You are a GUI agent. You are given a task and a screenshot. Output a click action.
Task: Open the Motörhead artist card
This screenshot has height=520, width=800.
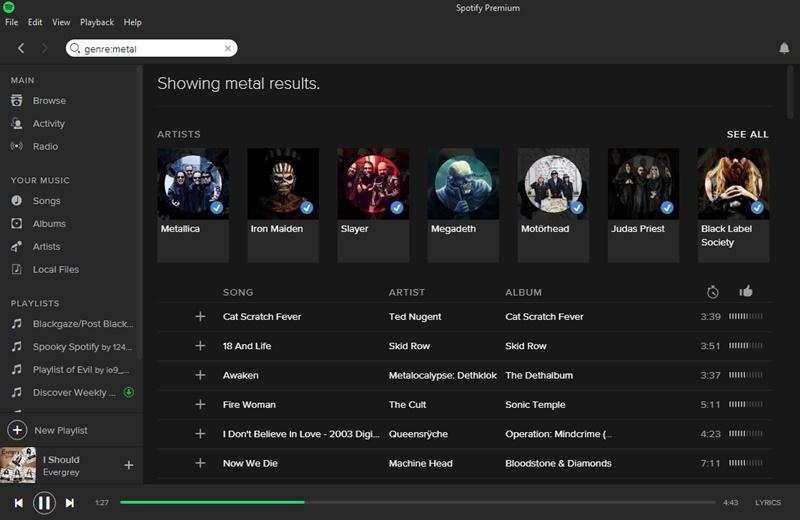pyautogui.click(x=553, y=205)
